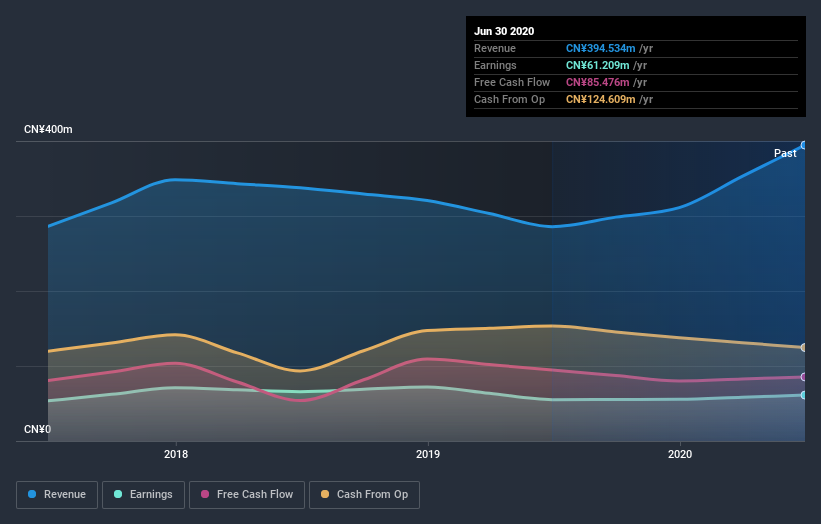Click the Jun 30 2020 tooltip date
Viewport: 821px width, 524px height.
tap(504, 31)
